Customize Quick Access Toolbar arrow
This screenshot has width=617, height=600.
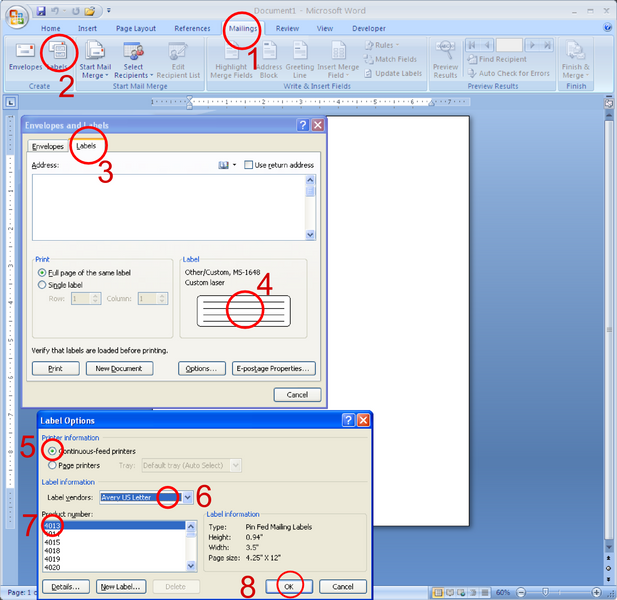[x=109, y=11]
